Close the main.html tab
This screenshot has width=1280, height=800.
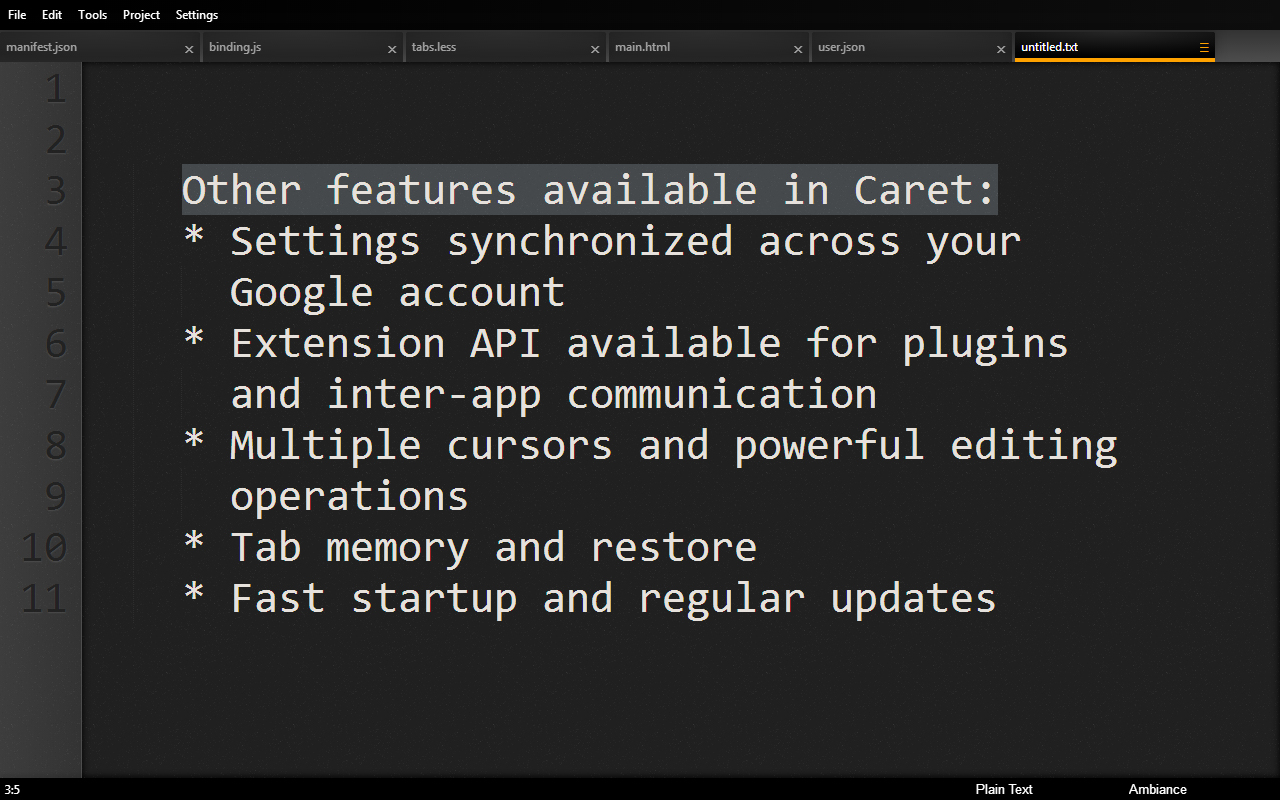click(798, 49)
